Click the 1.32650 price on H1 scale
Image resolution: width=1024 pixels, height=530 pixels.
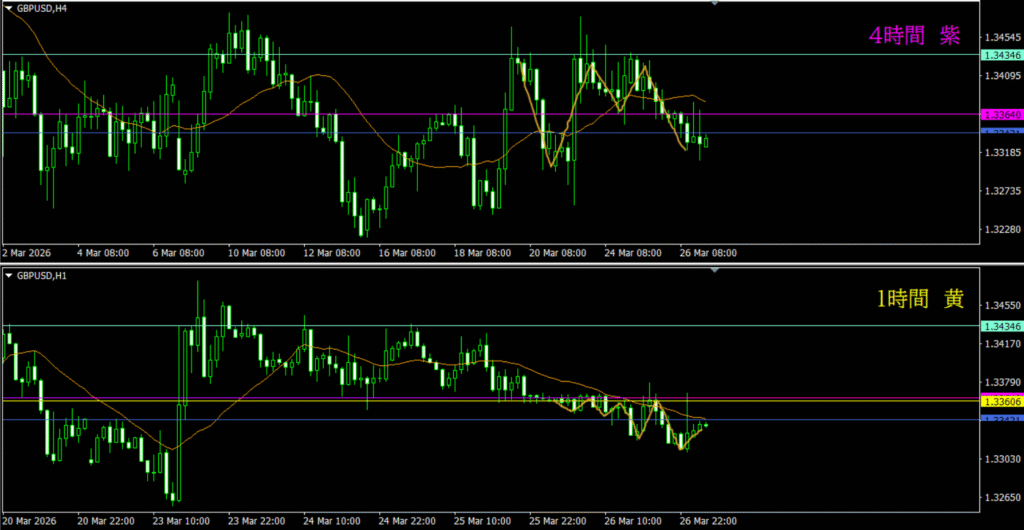click(x=1001, y=497)
